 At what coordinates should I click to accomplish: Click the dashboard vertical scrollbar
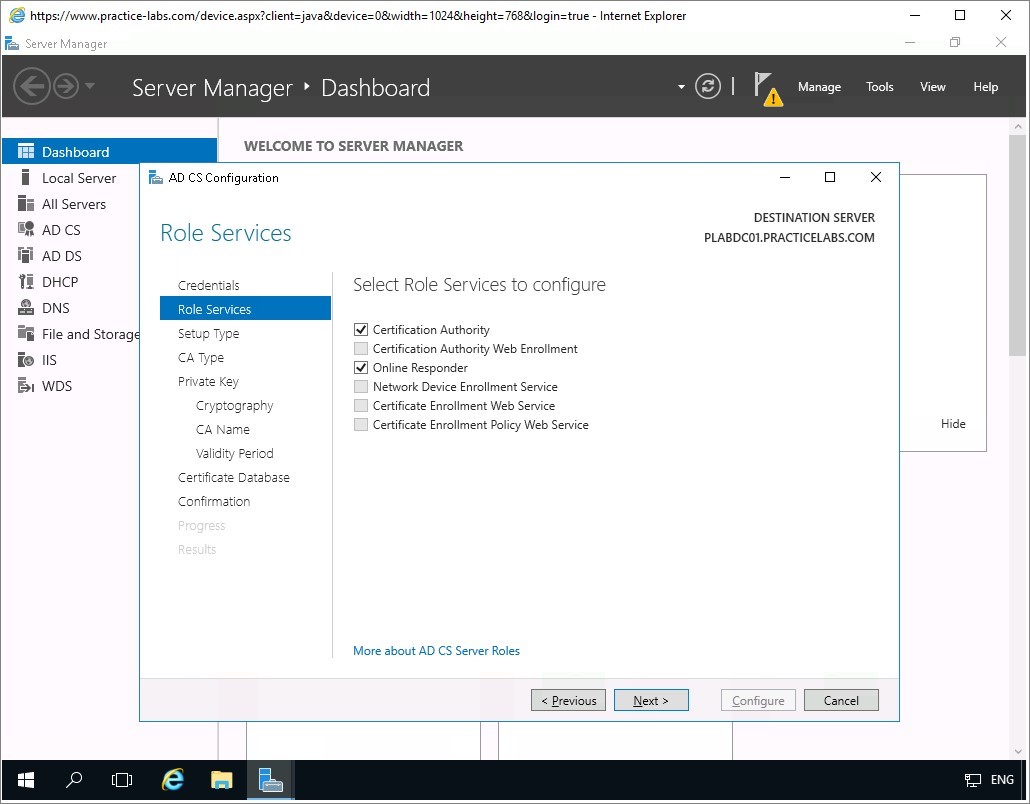(1018, 246)
